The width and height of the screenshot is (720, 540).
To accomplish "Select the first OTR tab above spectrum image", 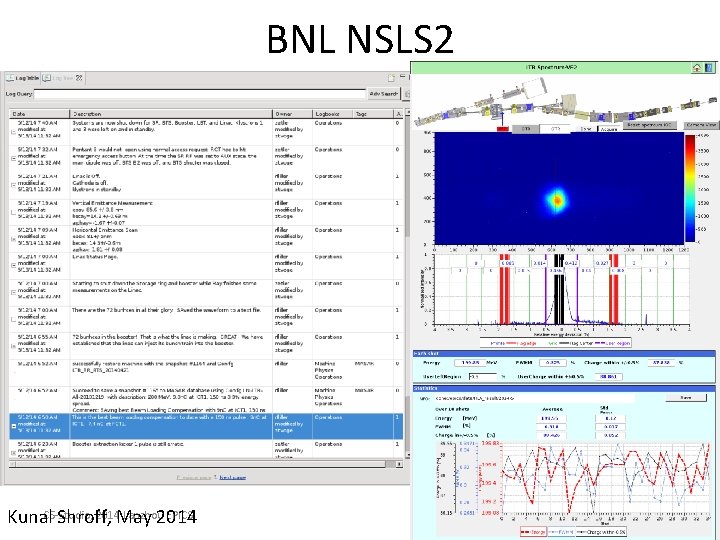I will 526,129.
